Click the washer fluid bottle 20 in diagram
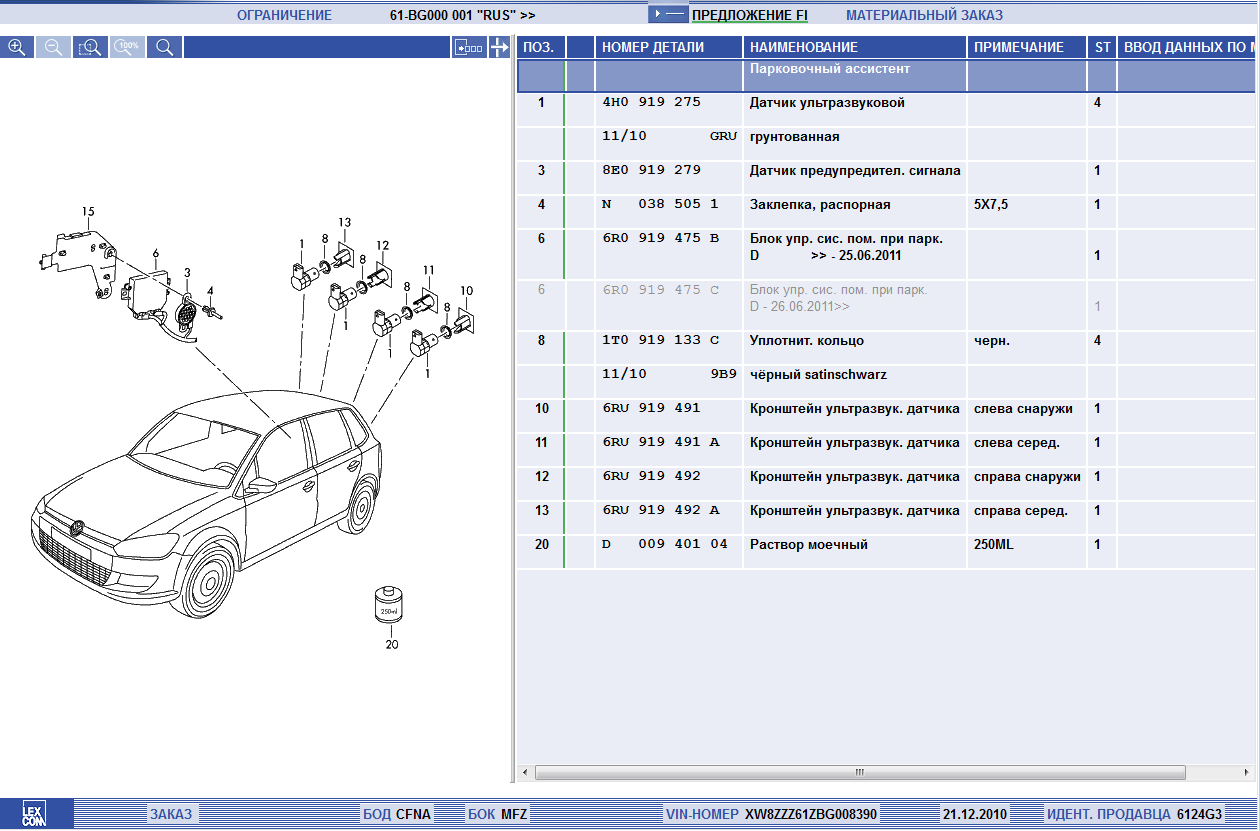The image size is (1260, 831). pos(387,604)
